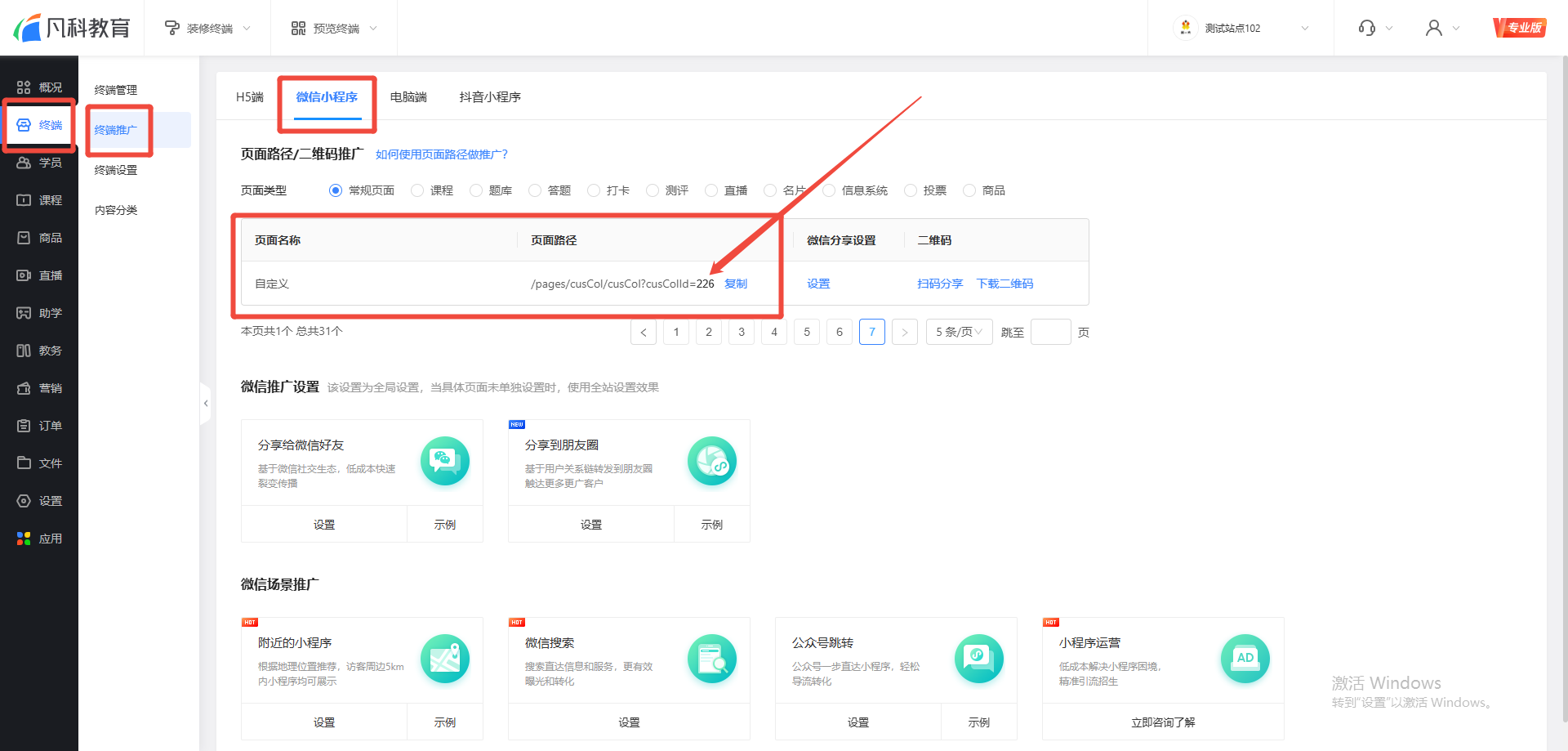Click the customer service headset icon
This screenshot has height=751, width=1568.
[x=1366, y=28]
